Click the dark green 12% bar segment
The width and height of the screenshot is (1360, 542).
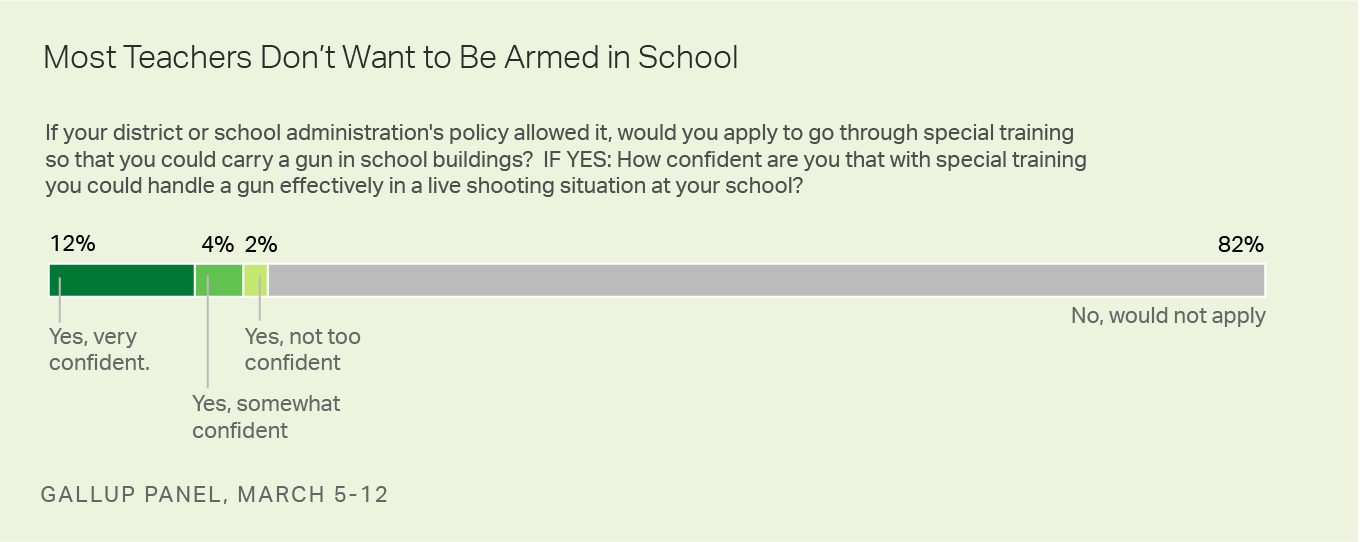click(x=121, y=280)
